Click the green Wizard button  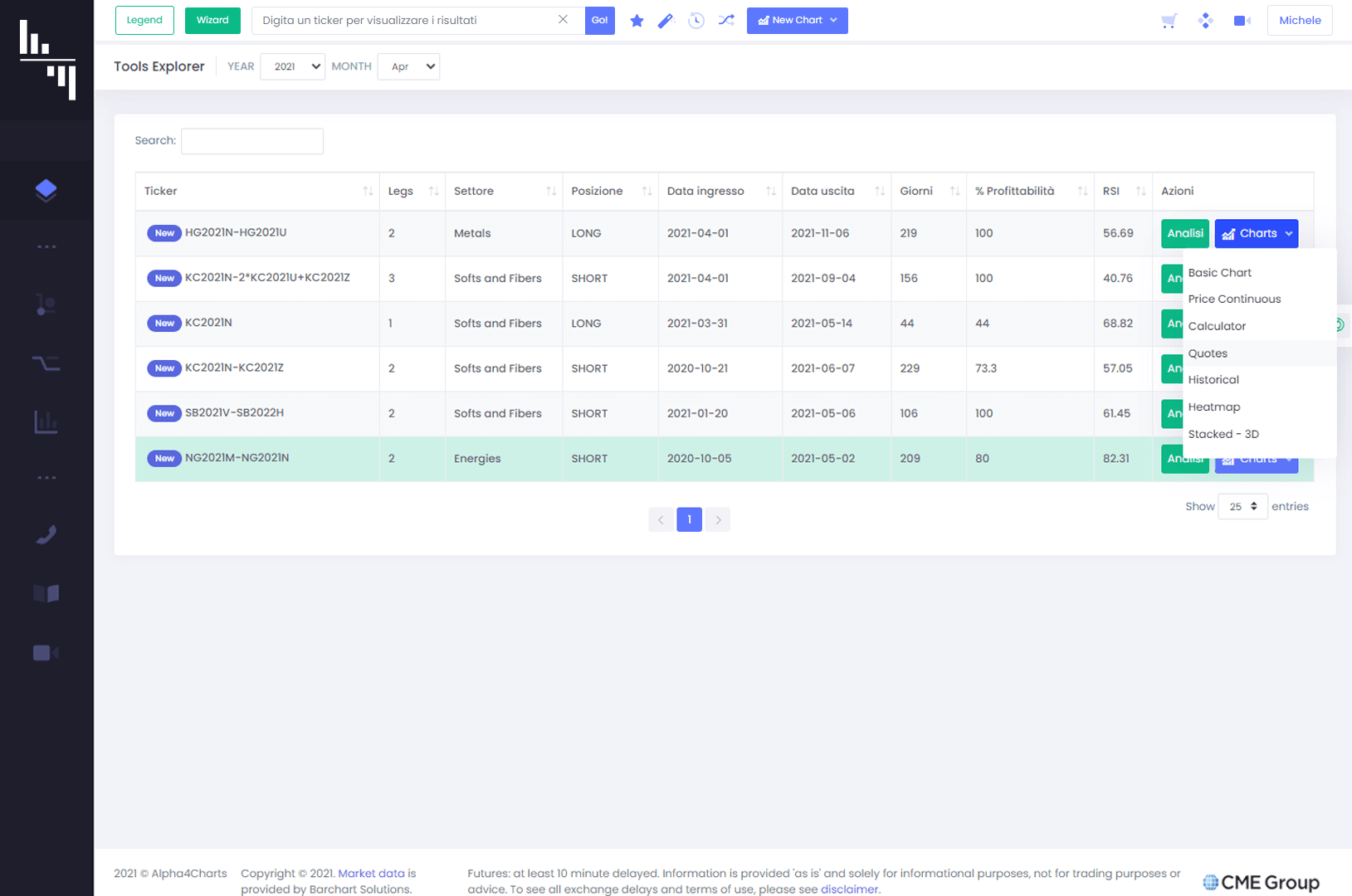212,21
